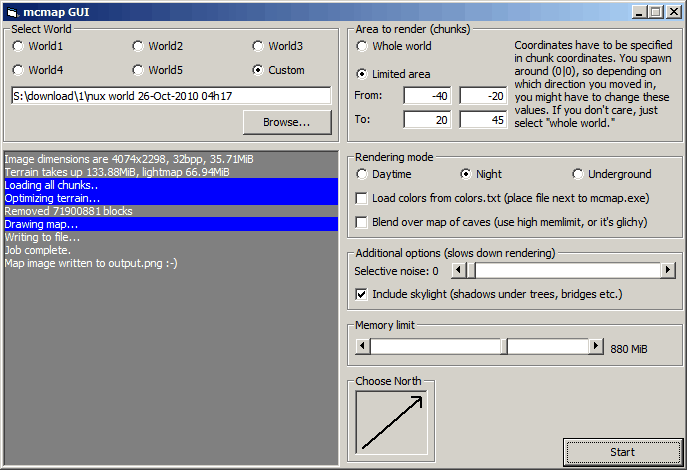Click the From Z field showing -20
Screen dimensions: 687x470
point(483,96)
